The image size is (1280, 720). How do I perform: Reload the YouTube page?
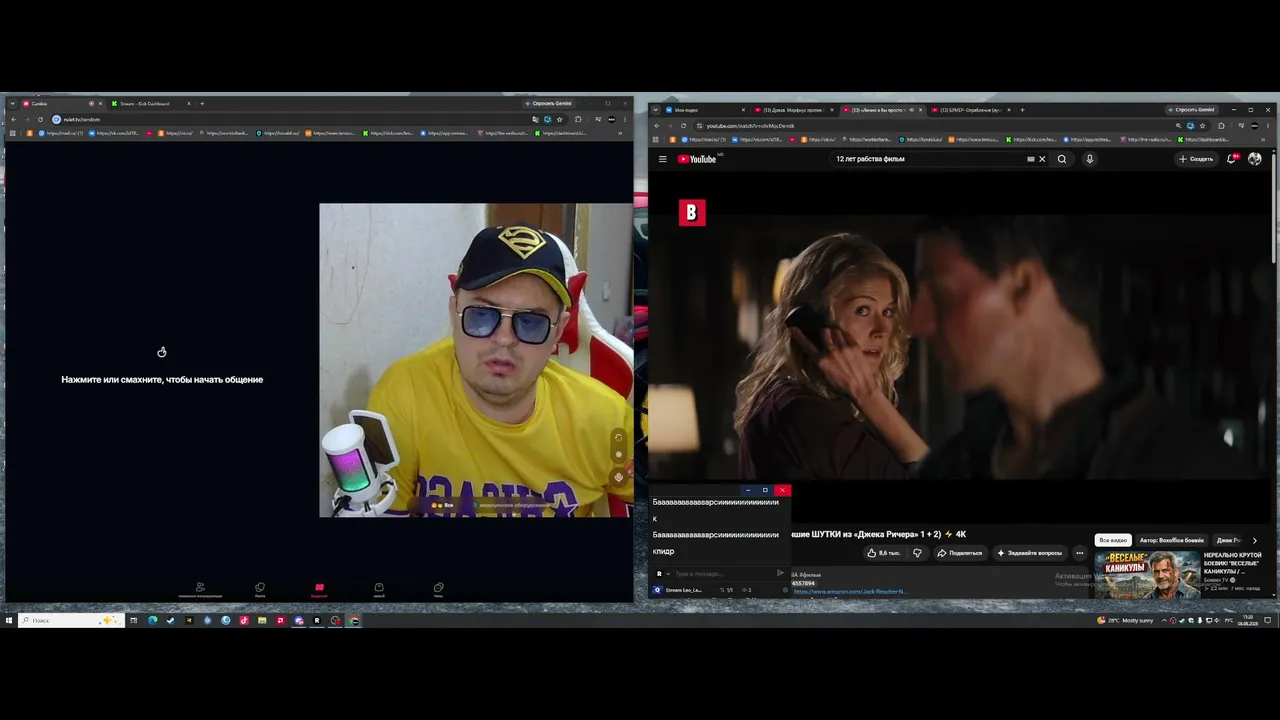683,126
